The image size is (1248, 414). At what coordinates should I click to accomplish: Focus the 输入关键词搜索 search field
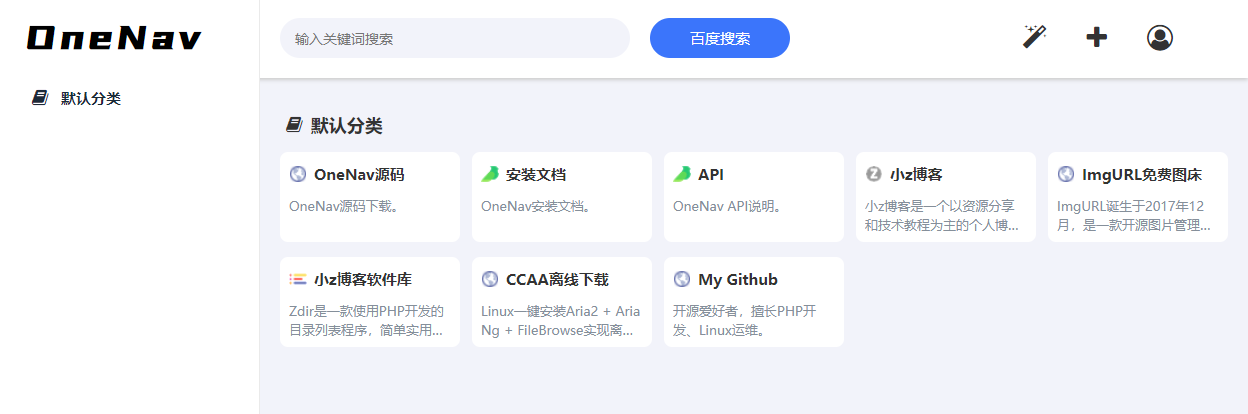click(455, 38)
